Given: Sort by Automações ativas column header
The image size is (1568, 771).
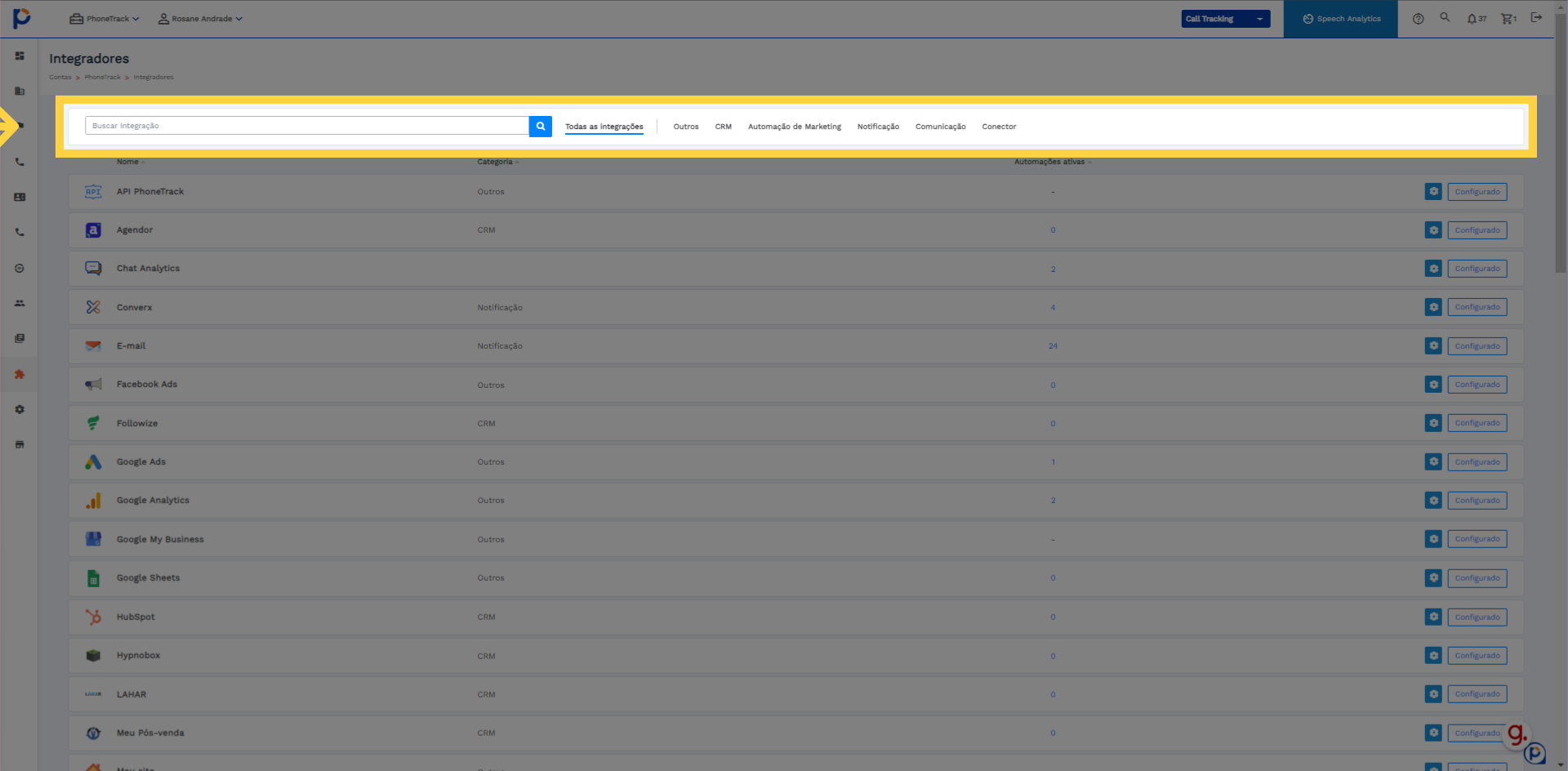Looking at the screenshot, I should 1052,162.
